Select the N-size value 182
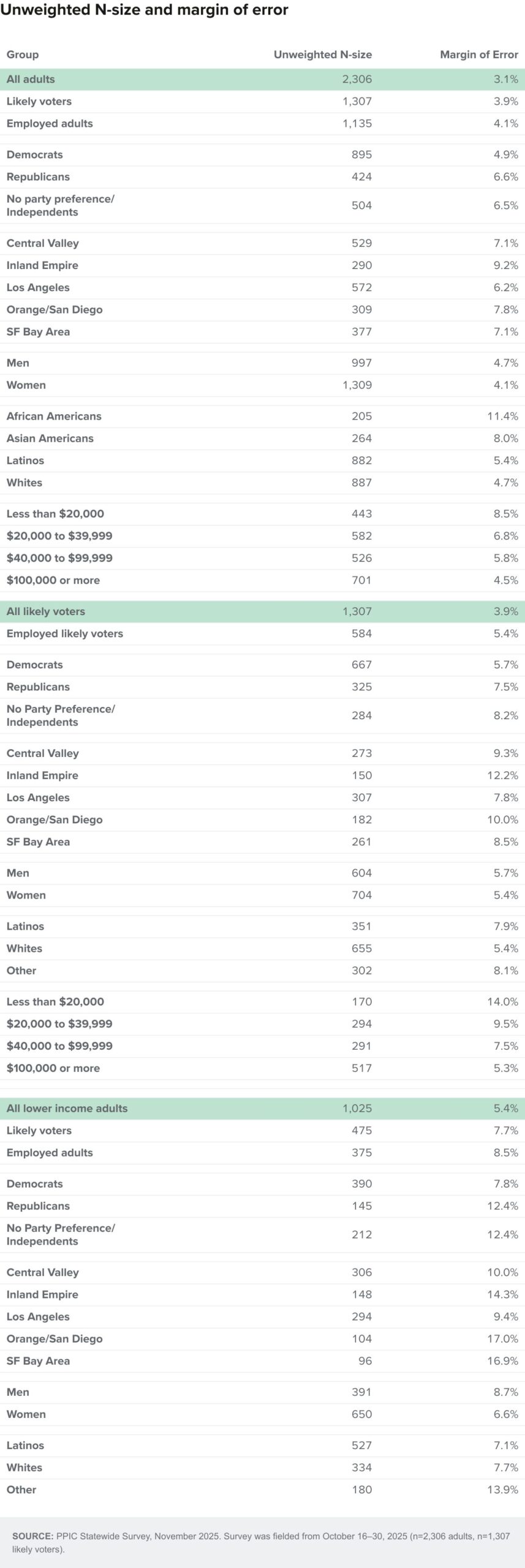Image resolution: width=525 pixels, height=1568 pixels. [x=361, y=819]
